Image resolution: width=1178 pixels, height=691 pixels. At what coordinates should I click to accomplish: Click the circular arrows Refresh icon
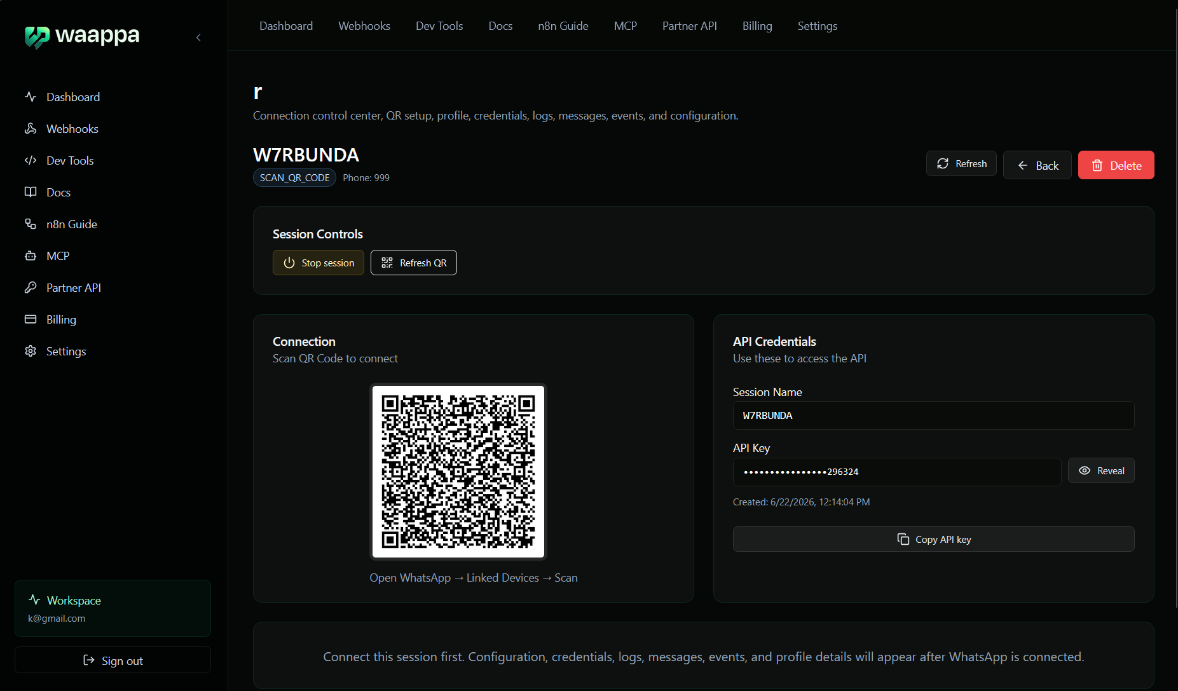tap(943, 164)
